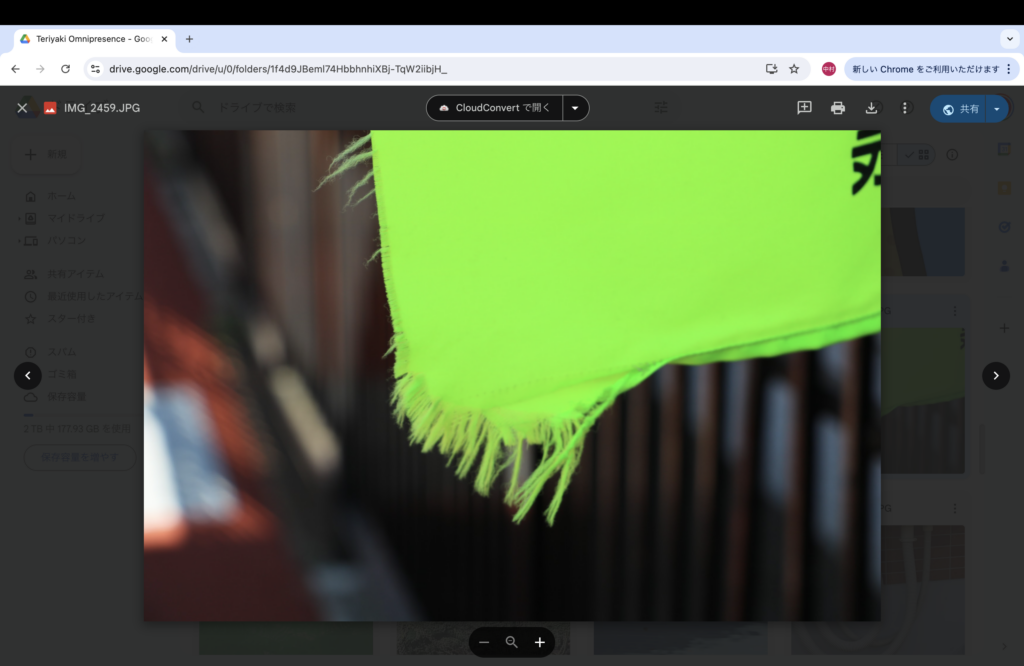Expand the open-with apps dropdown arrow

[x=575, y=108]
